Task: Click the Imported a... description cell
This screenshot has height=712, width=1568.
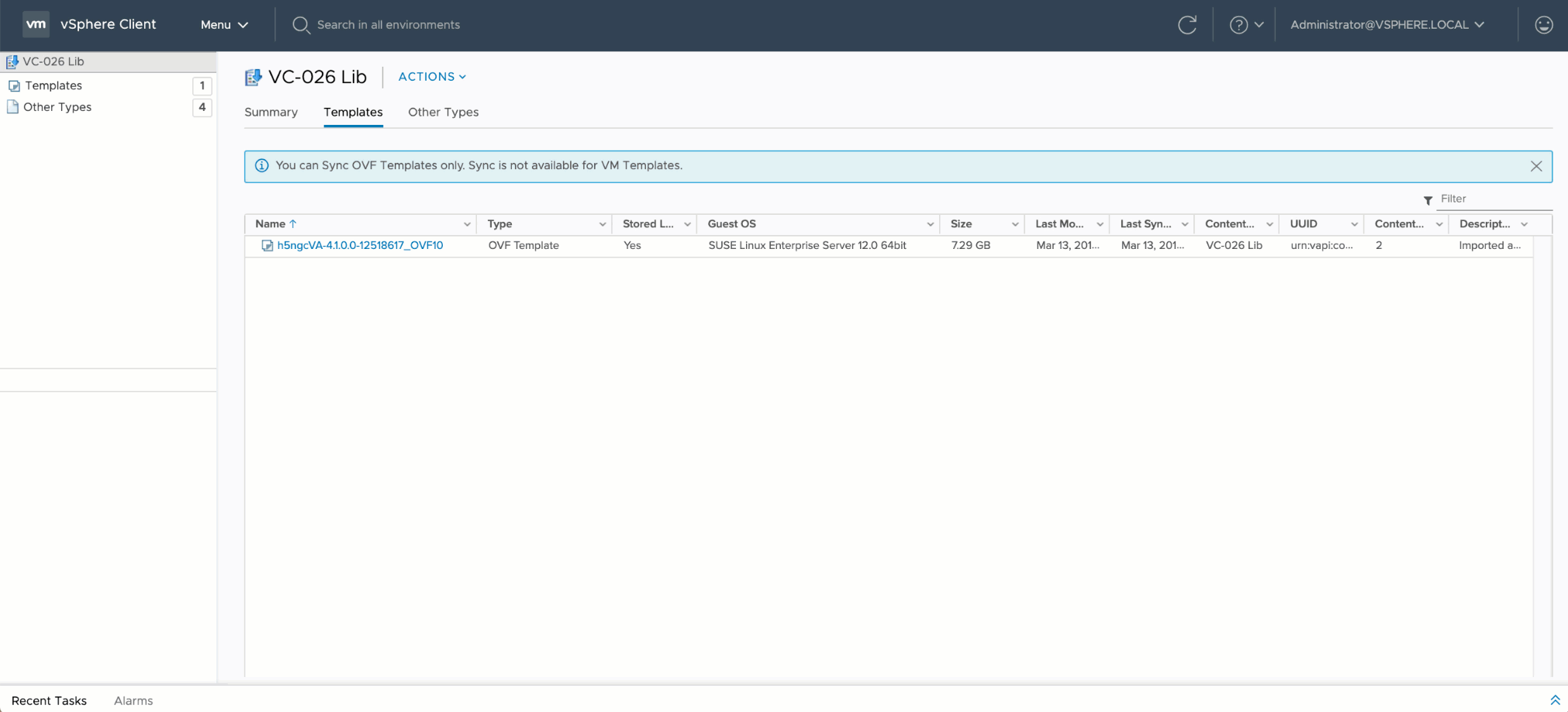Action: 1490,245
